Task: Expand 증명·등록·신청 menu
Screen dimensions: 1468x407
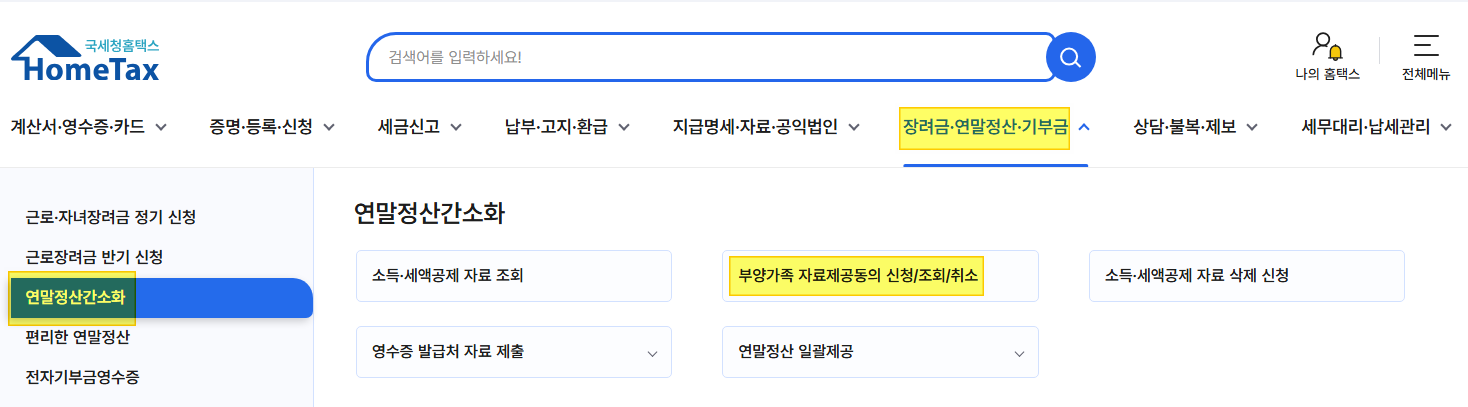Action: pyautogui.click(x=272, y=127)
